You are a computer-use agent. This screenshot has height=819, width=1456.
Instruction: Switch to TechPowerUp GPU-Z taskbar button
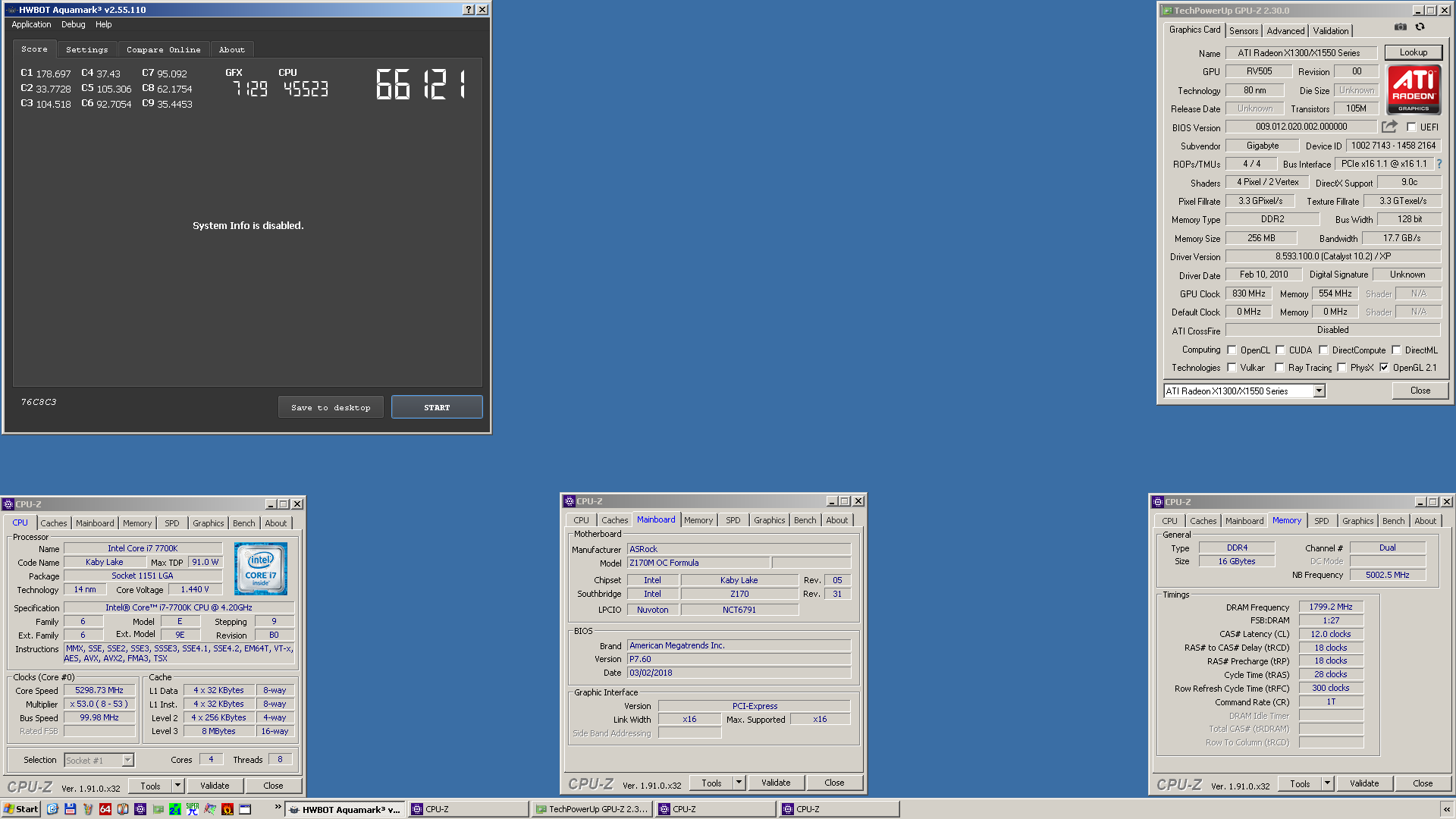(591, 809)
